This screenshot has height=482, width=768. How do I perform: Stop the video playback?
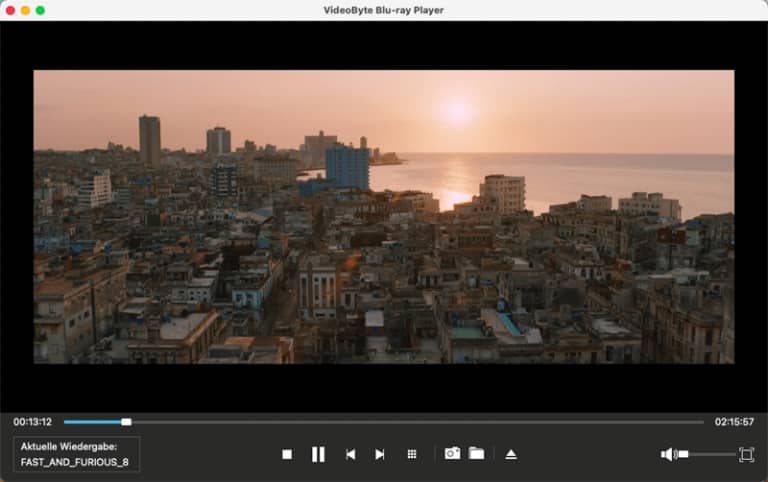(x=287, y=454)
